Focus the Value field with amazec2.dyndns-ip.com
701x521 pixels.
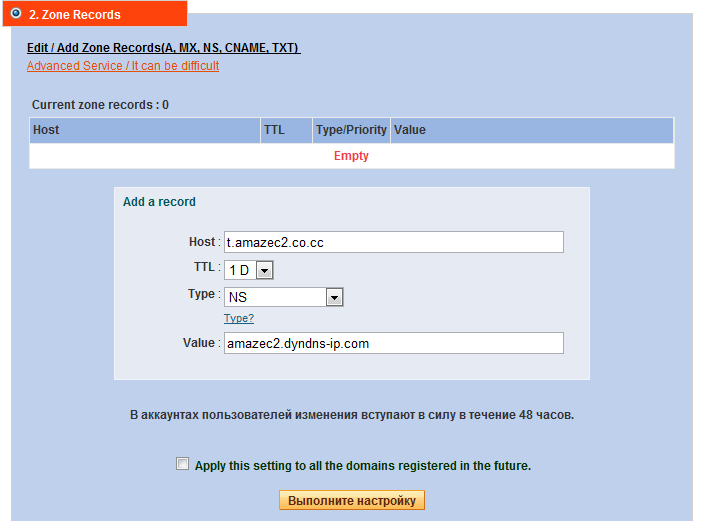click(x=393, y=343)
